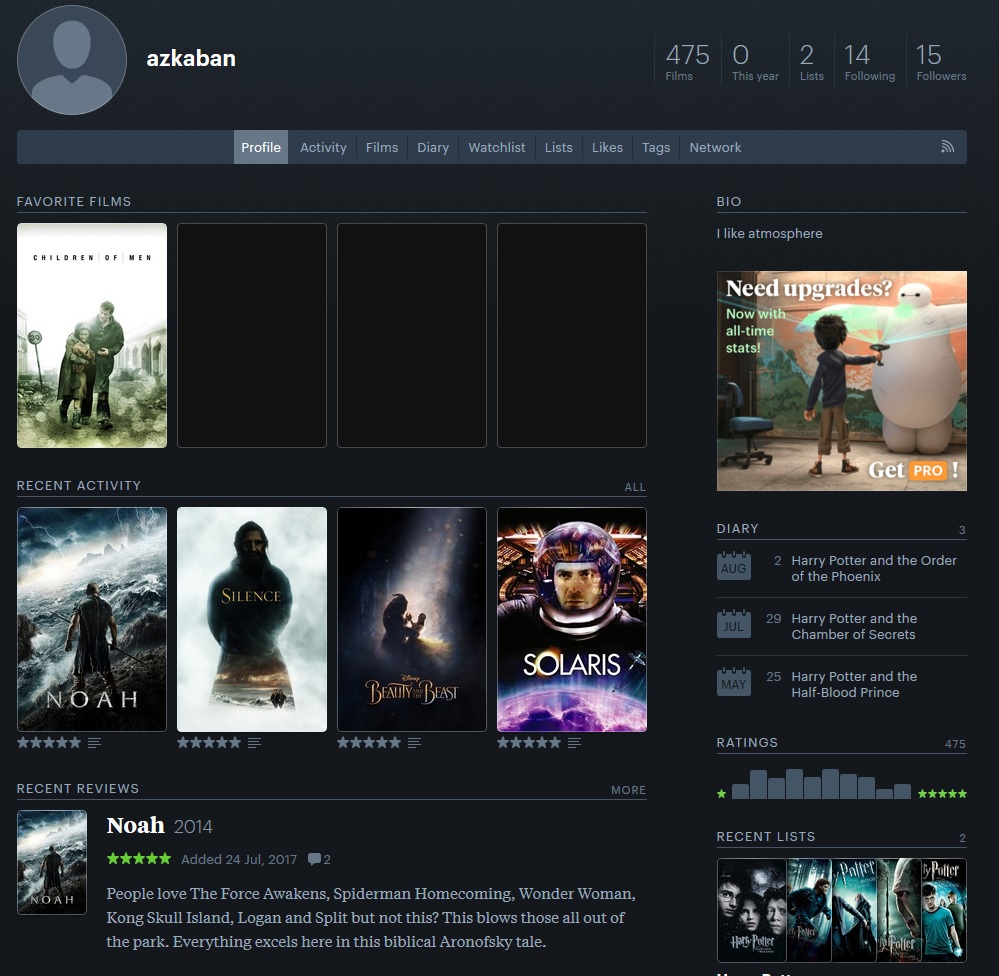Open the 0 This year stat
999x976 pixels.
(755, 62)
